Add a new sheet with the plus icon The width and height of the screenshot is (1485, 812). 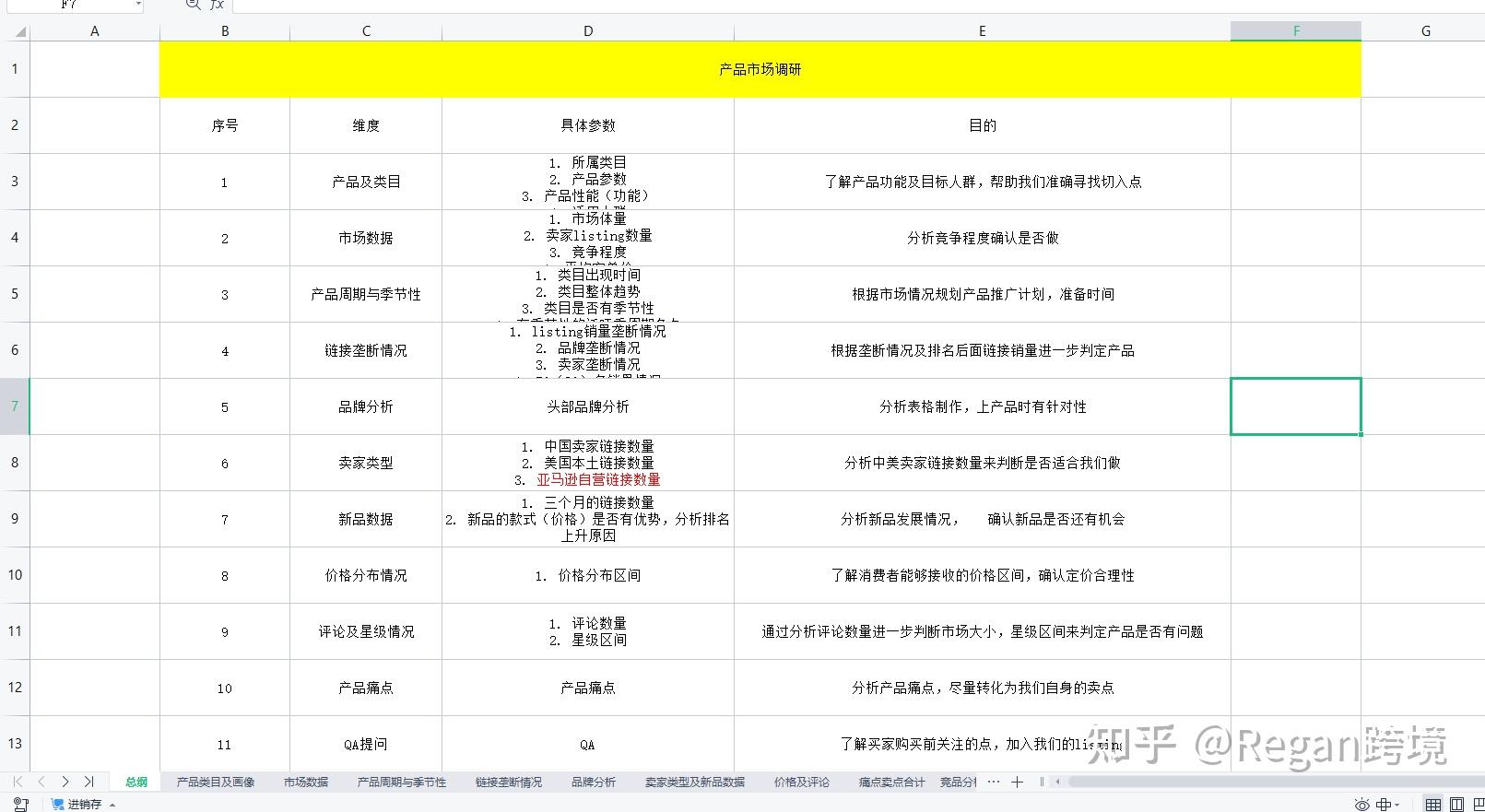tap(1017, 782)
